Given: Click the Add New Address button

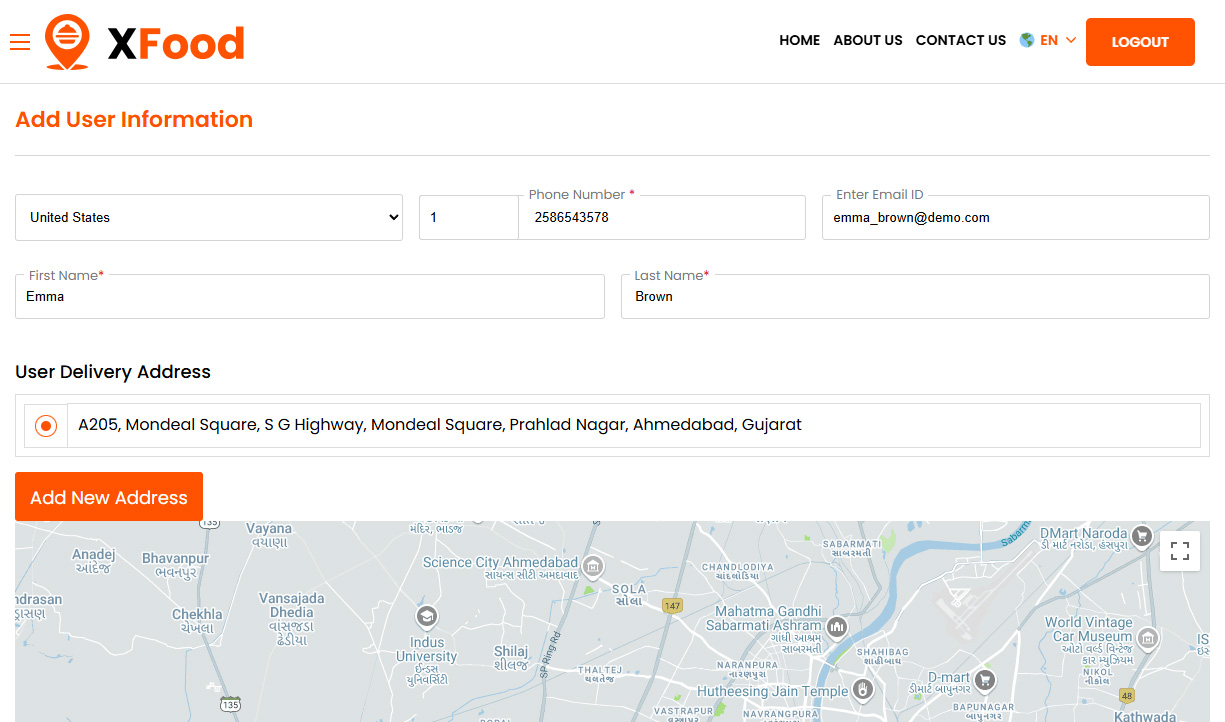Looking at the screenshot, I should click(x=109, y=497).
